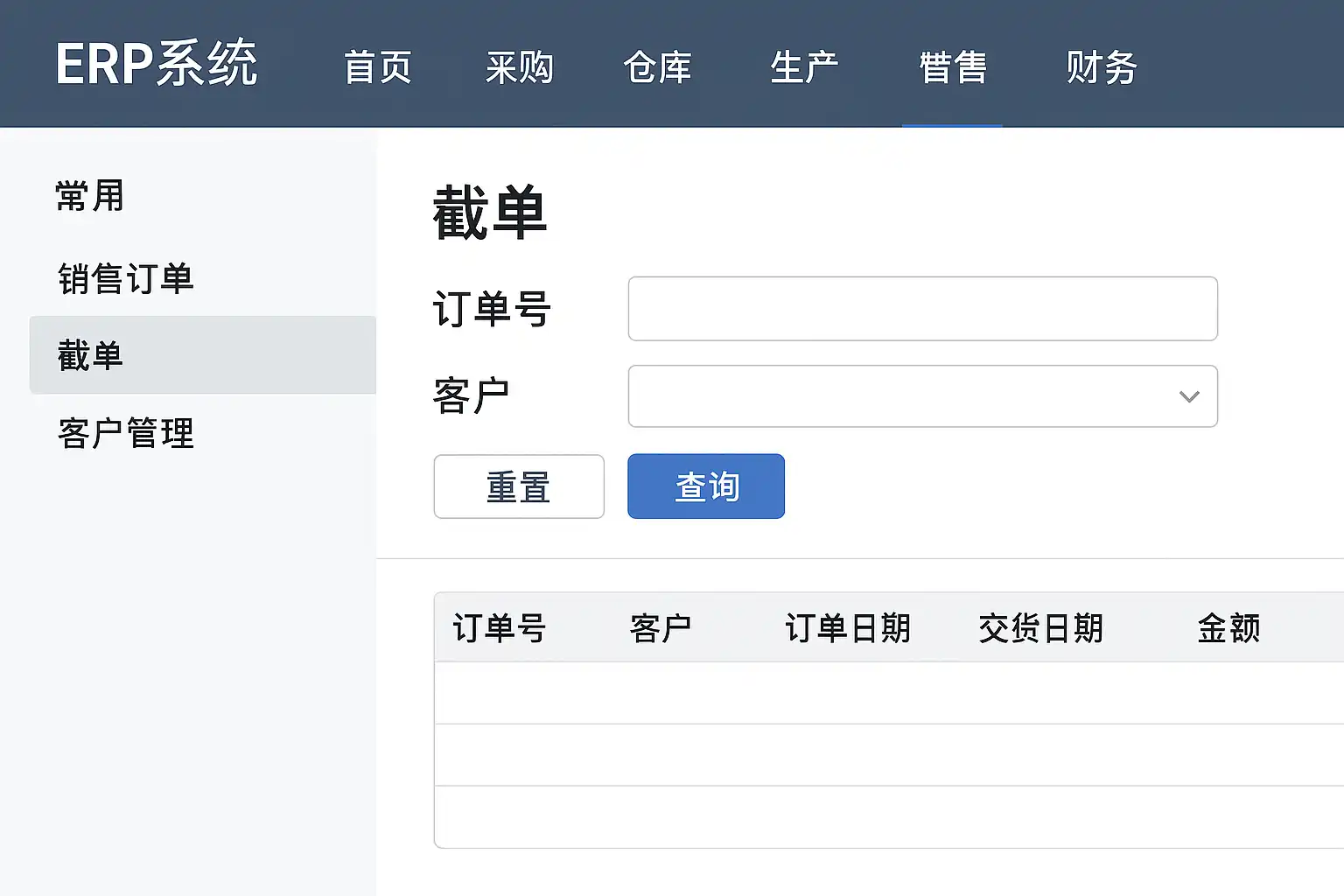Click the blue 查询 button
This screenshot has height=896, width=1344.
click(x=705, y=486)
